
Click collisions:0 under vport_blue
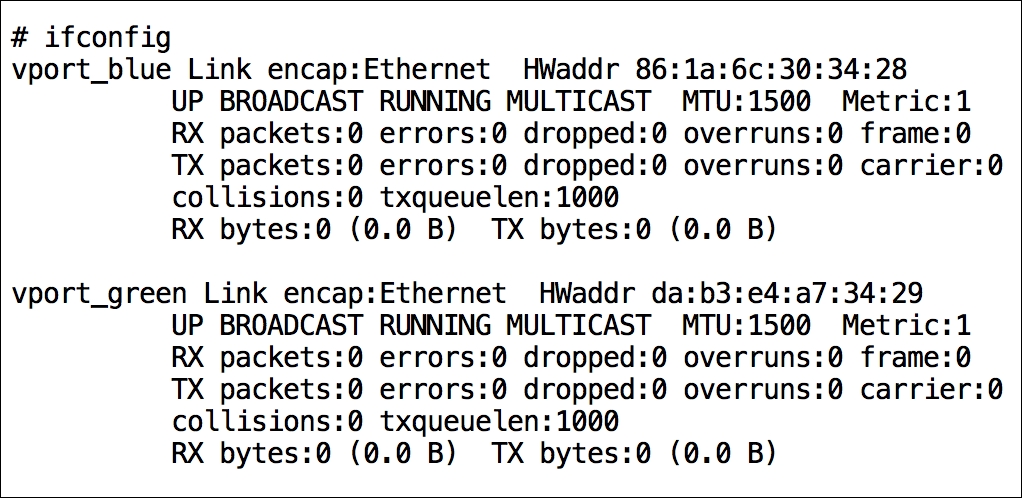click(267, 198)
